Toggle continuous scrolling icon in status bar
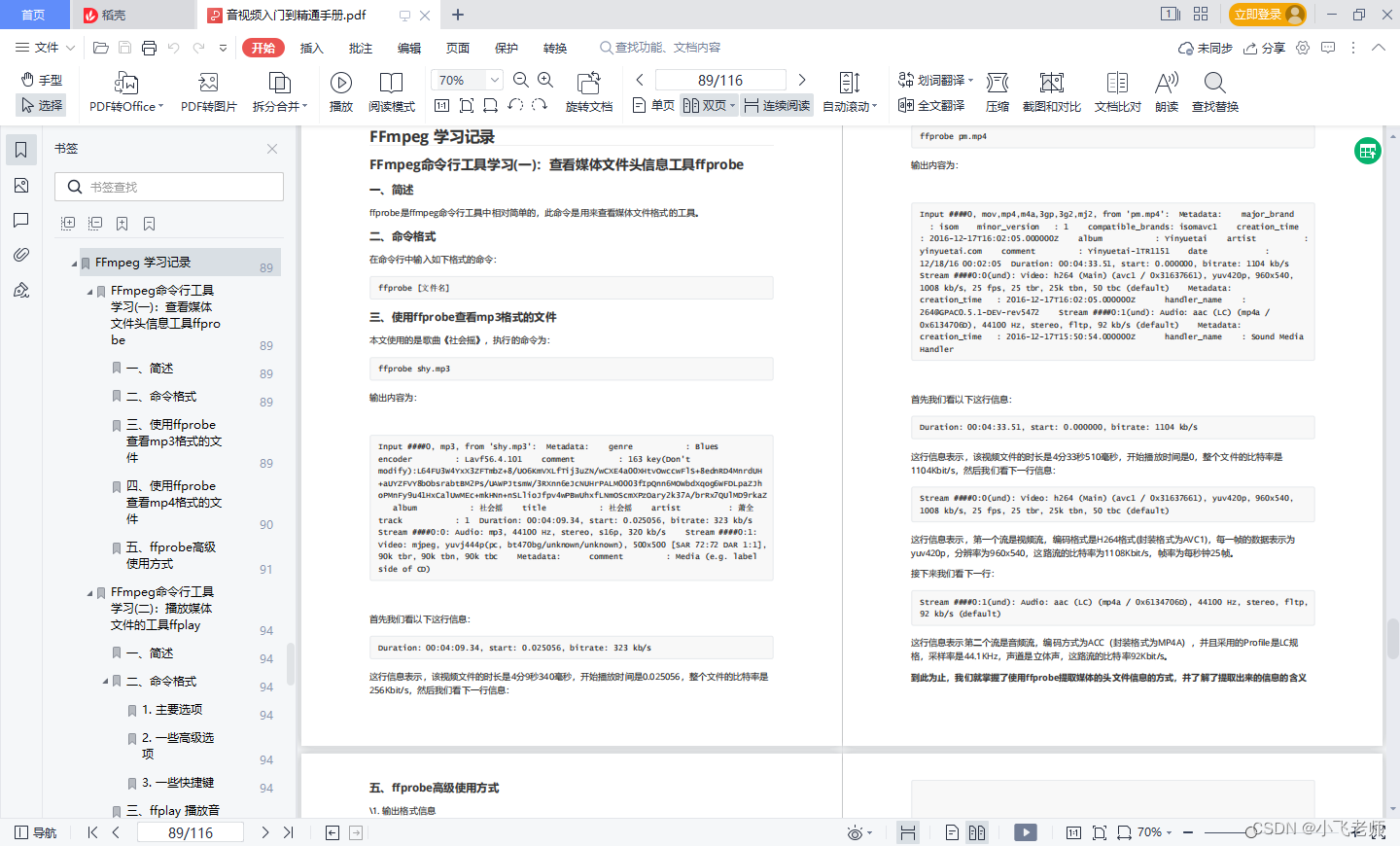The height and width of the screenshot is (846, 1400). click(908, 832)
